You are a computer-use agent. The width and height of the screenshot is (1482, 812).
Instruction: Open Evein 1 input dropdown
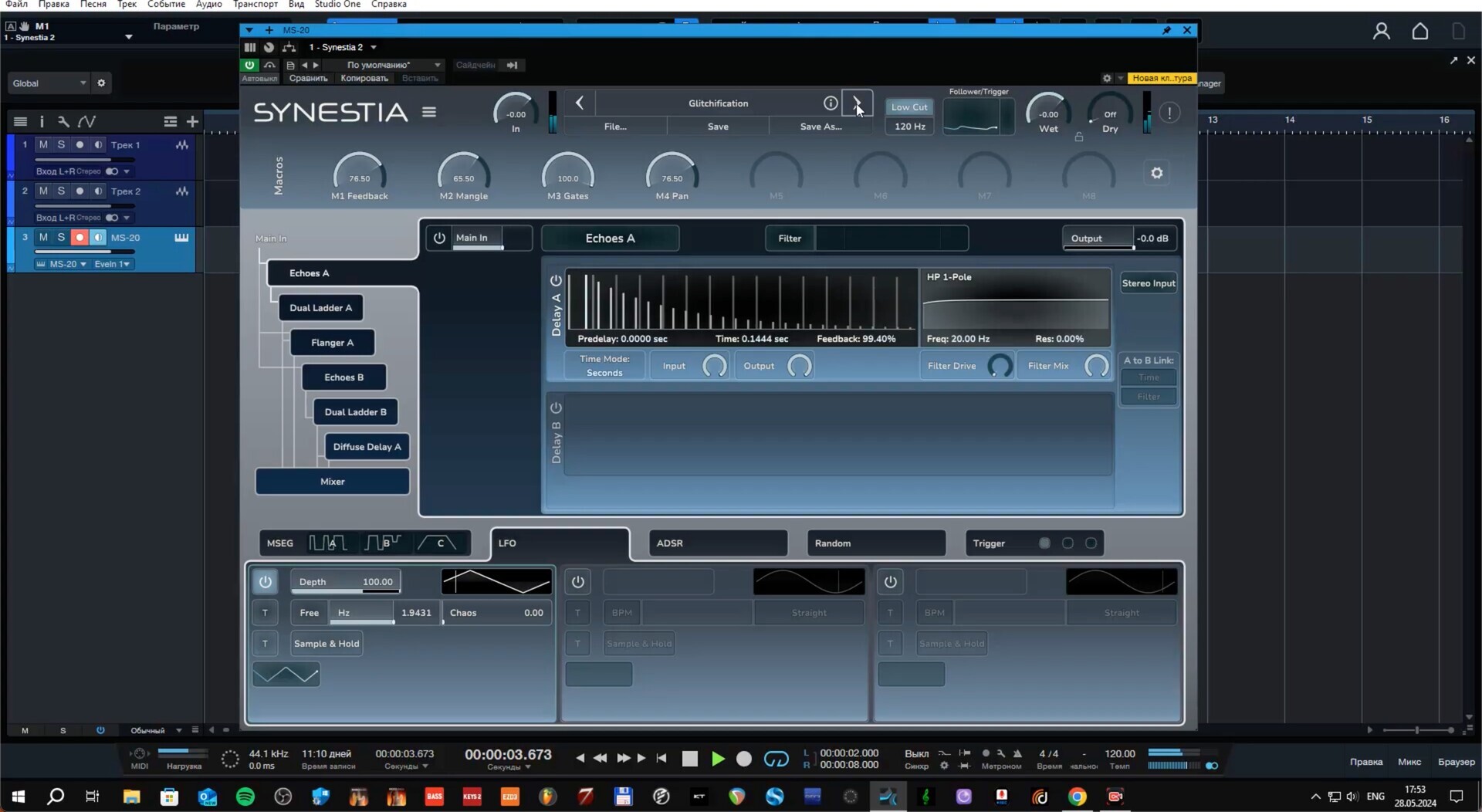[x=113, y=264]
